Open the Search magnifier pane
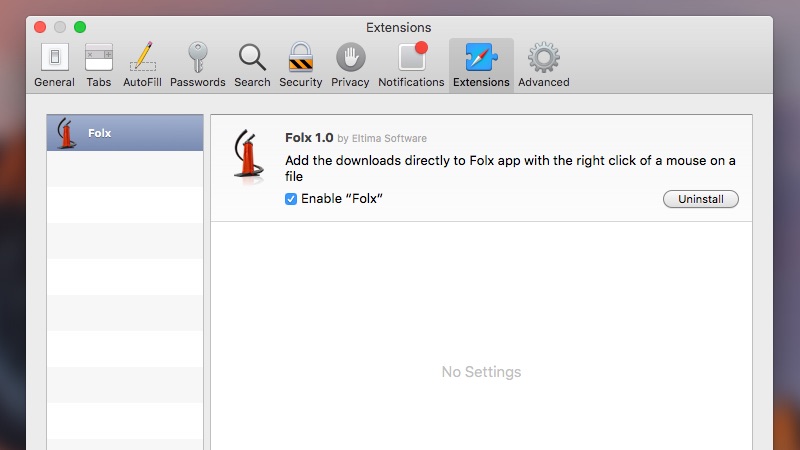The image size is (800, 450). point(252,65)
